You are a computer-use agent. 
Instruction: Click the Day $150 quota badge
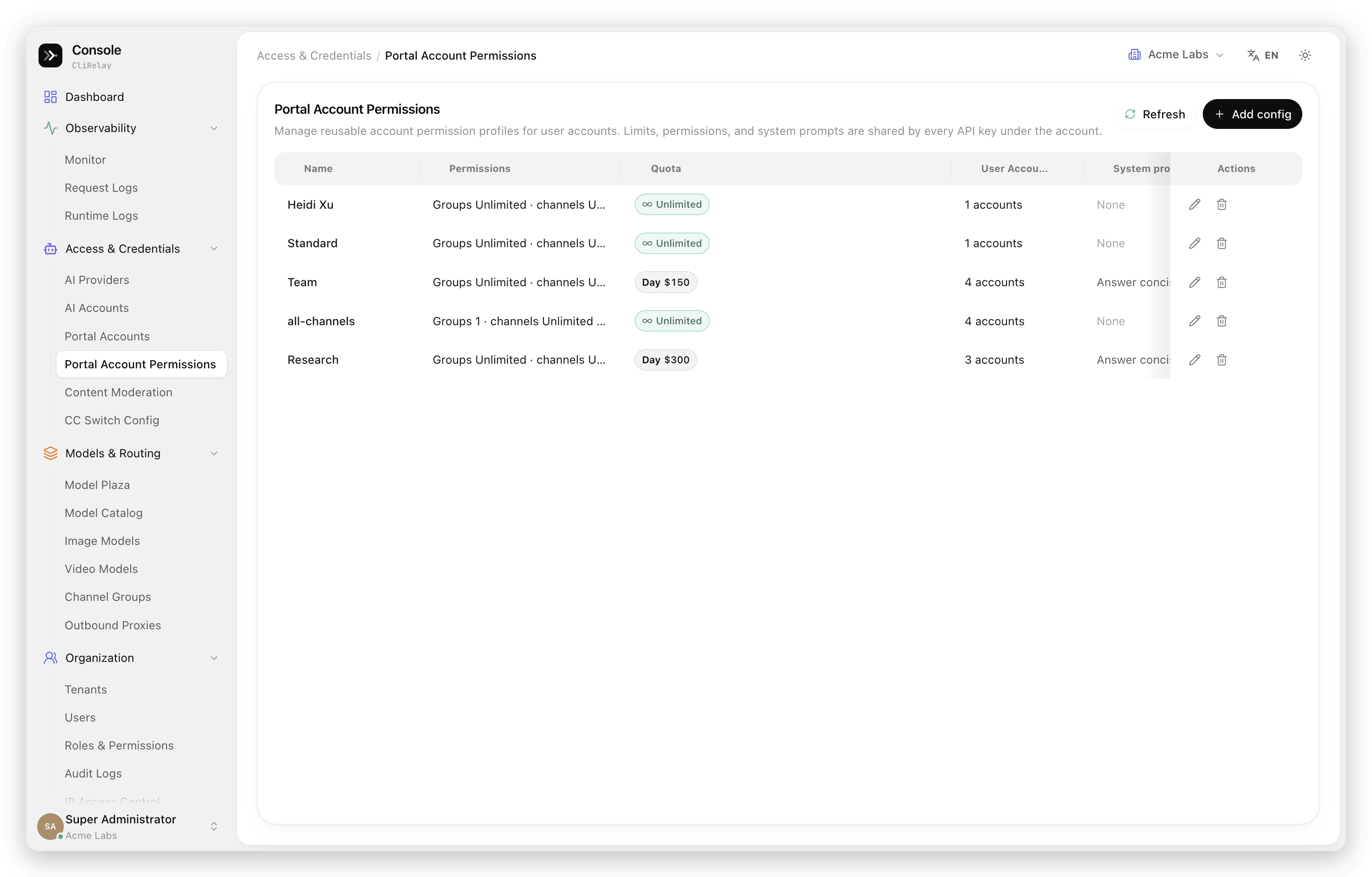coord(665,282)
